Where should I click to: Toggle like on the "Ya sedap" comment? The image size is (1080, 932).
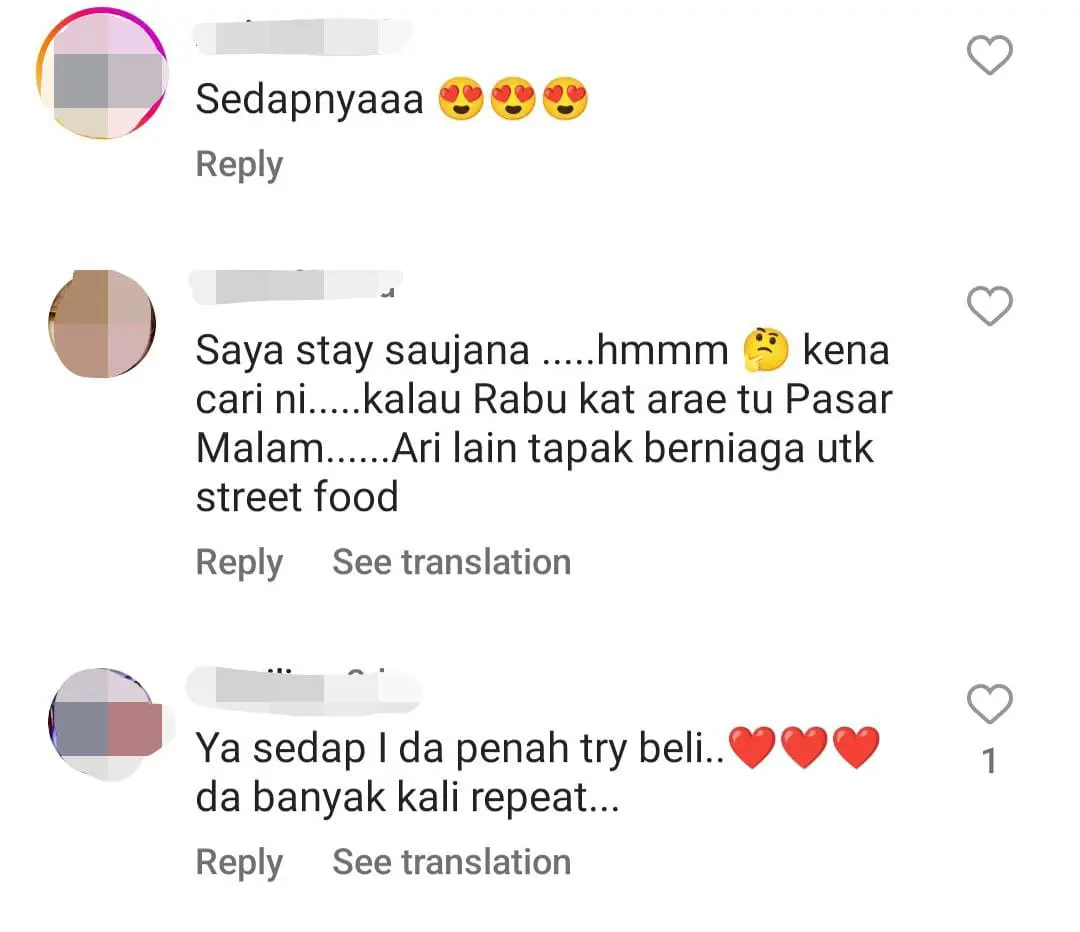coord(990,705)
